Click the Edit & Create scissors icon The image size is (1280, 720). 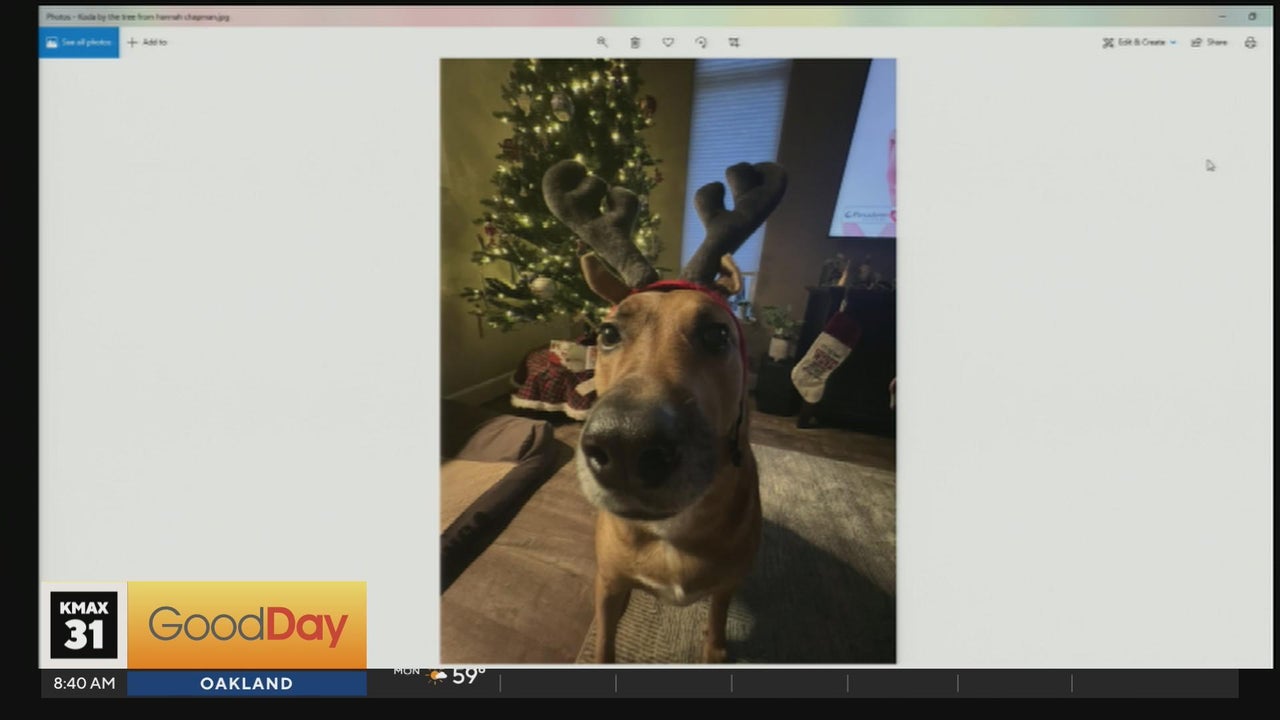1108,42
